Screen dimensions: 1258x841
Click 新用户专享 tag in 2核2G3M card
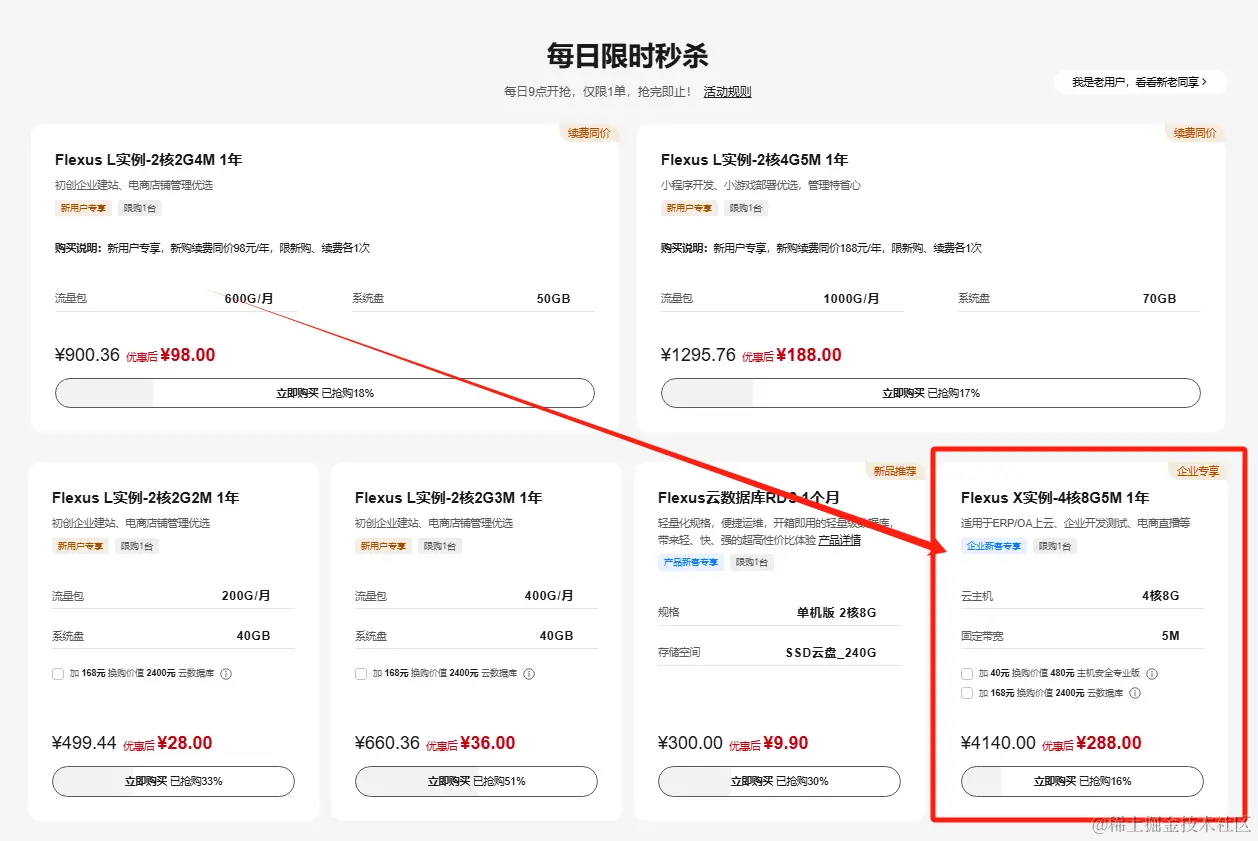pos(383,546)
